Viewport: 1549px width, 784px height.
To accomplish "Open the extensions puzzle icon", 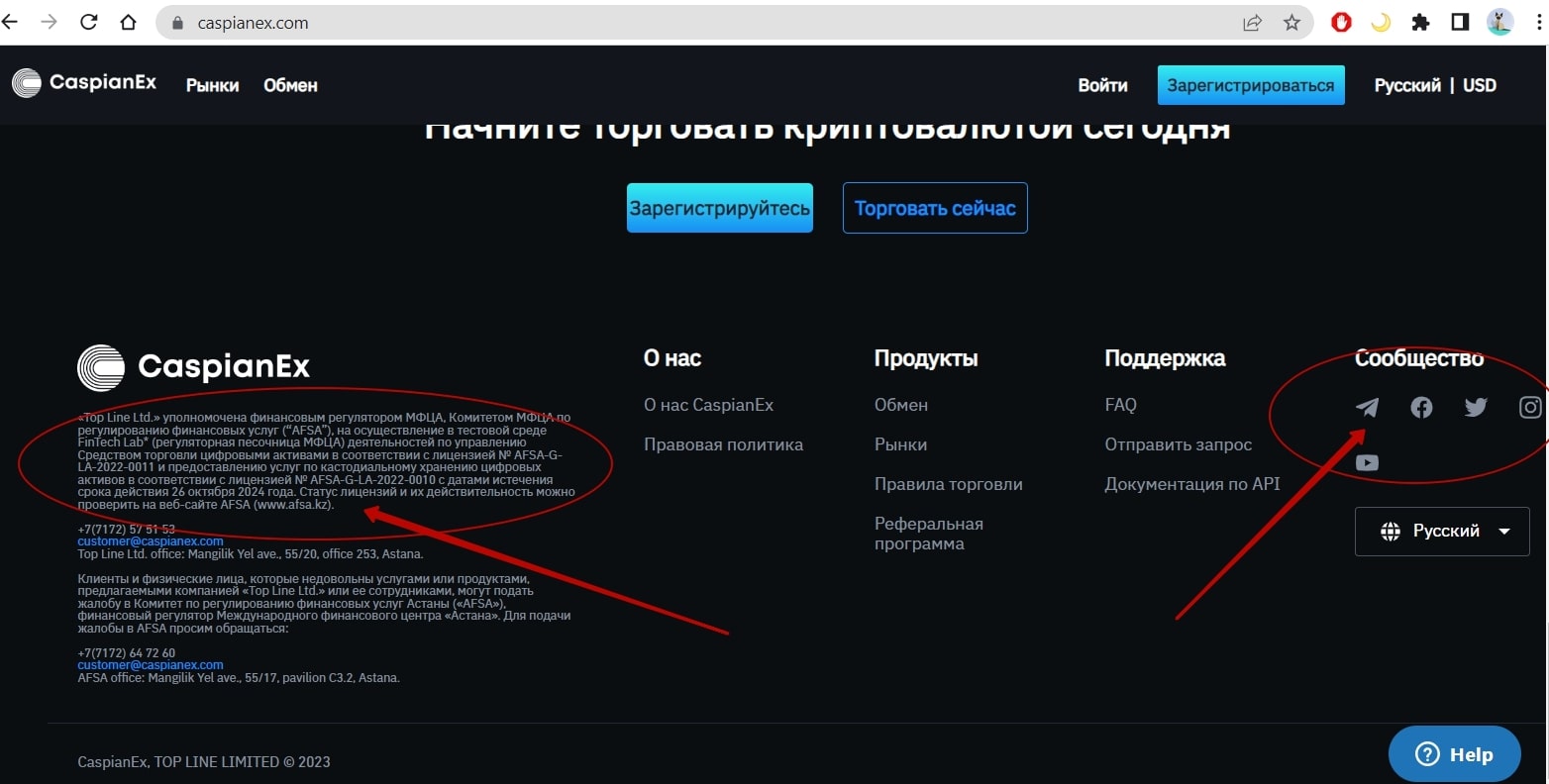I will point(1420,22).
